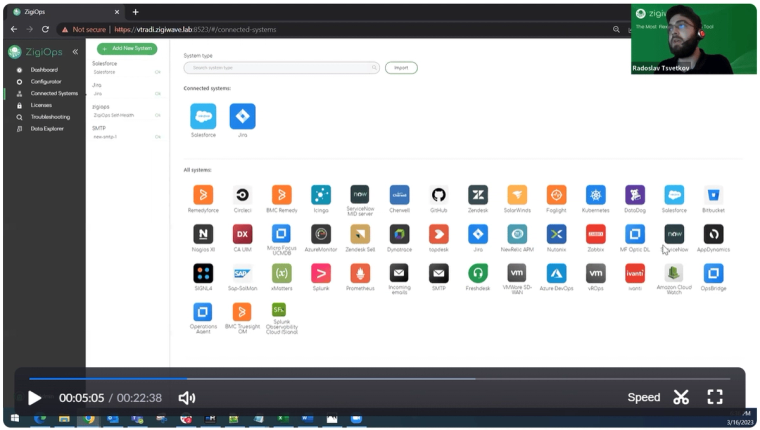
Task: Open the Azure DevOps system icon
Action: click(556, 273)
